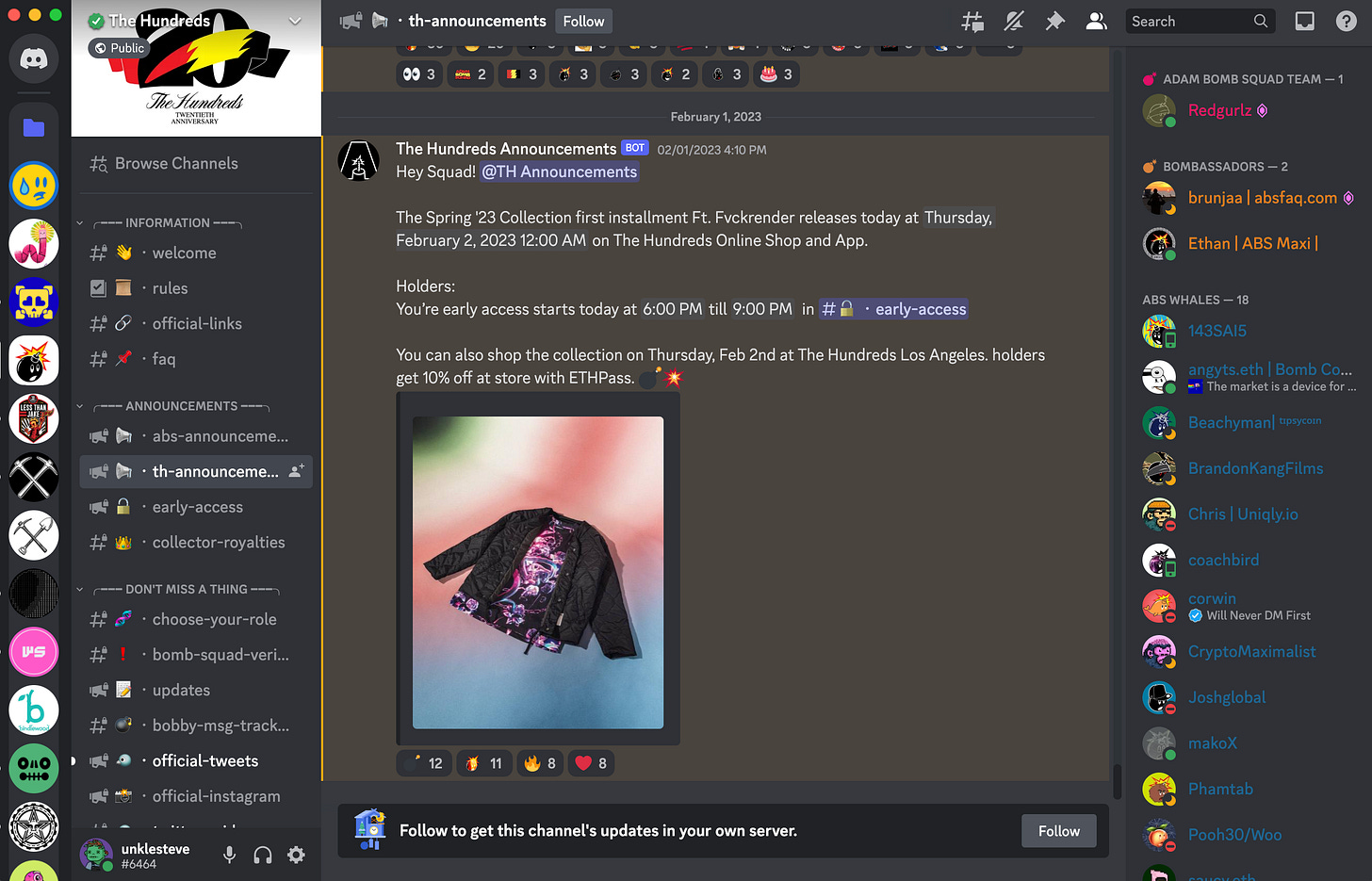
Task: Toggle the birthday cake reaction
Action: click(x=776, y=74)
